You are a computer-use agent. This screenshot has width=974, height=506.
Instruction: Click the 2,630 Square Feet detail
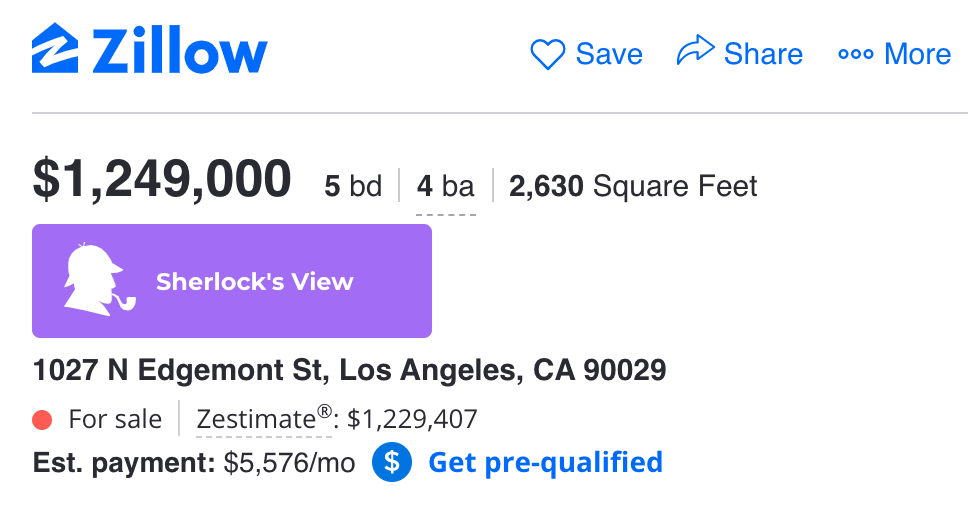(x=633, y=186)
